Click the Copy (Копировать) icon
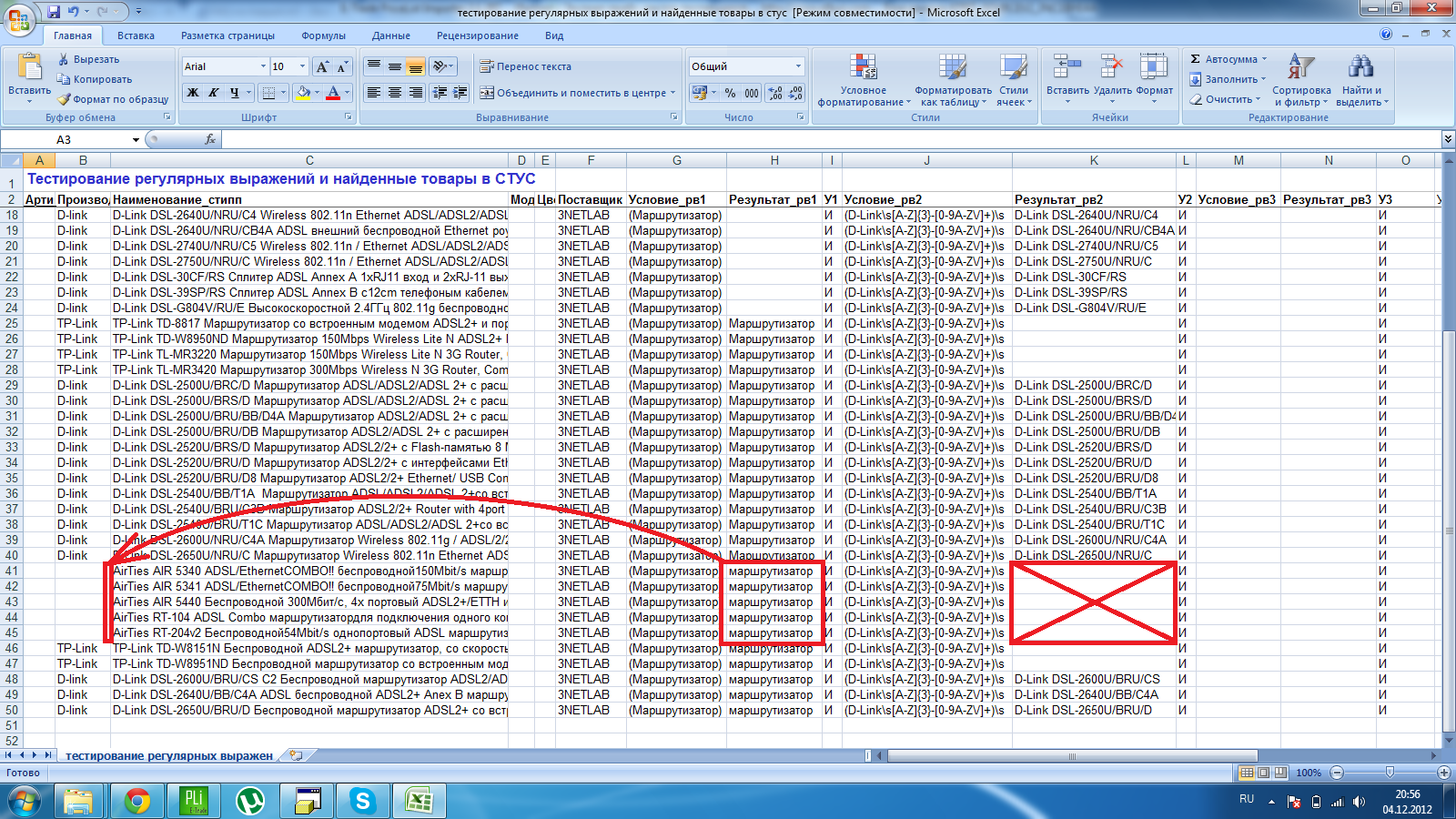Viewport: 1456px width, 819px height. [64, 79]
